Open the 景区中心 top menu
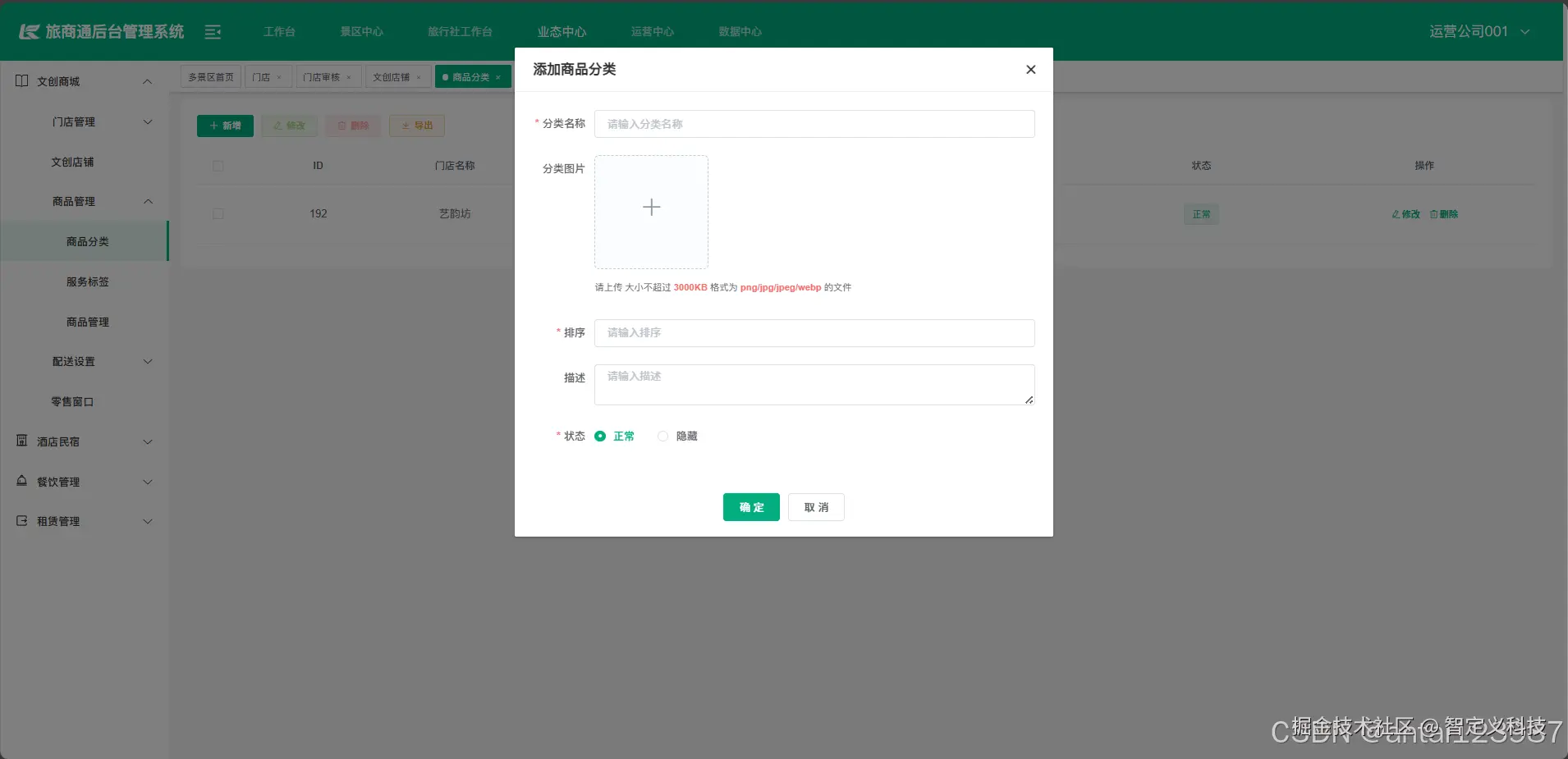The image size is (1568, 759). (x=361, y=32)
